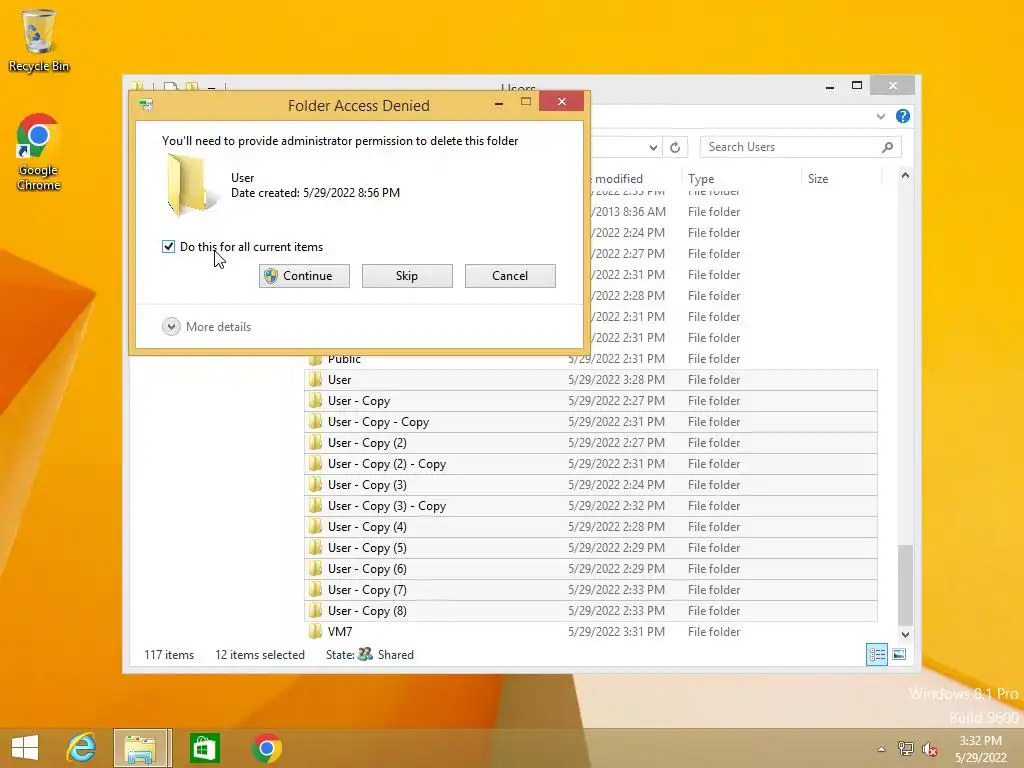Sort by the Date modified column header
The image size is (1024, 768).
click(x=618, y=178)
